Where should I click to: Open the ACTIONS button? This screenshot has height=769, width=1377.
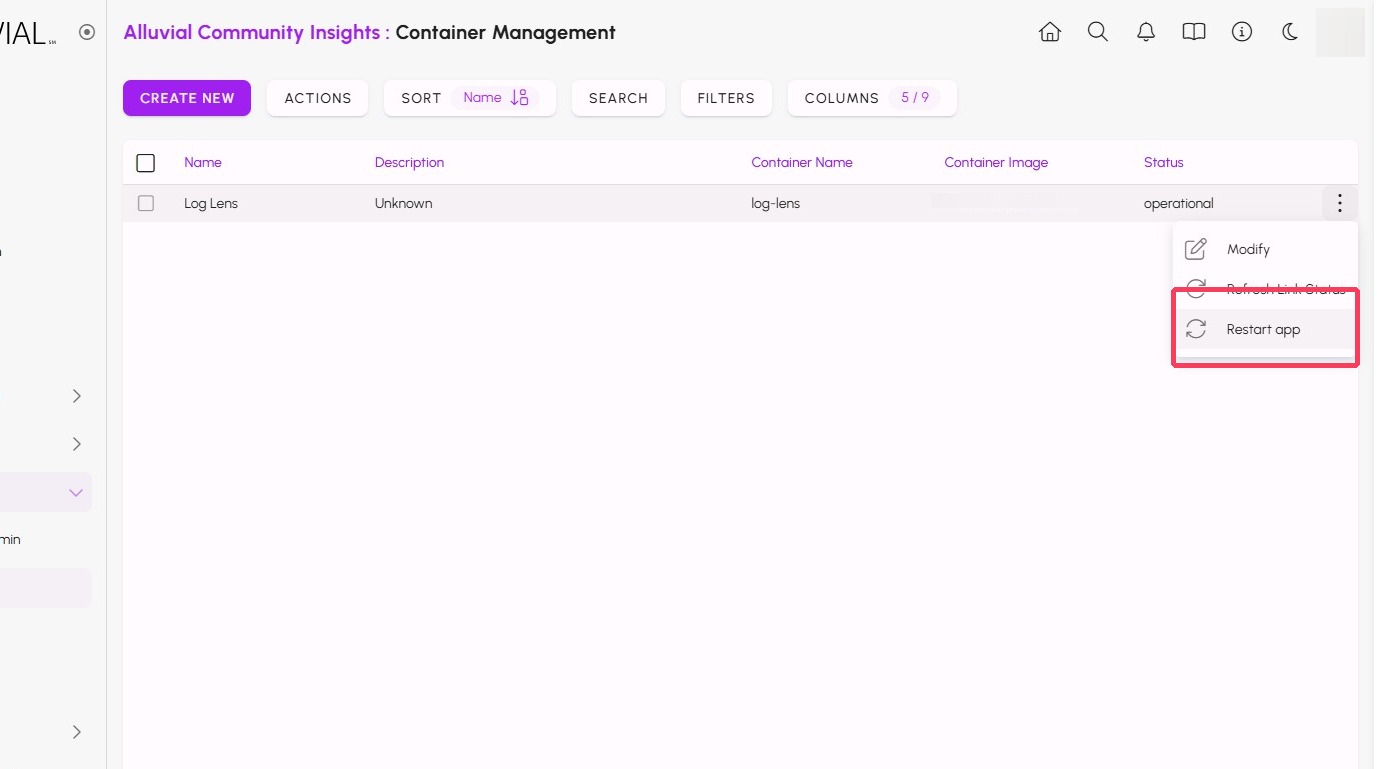tap(318, 98)
